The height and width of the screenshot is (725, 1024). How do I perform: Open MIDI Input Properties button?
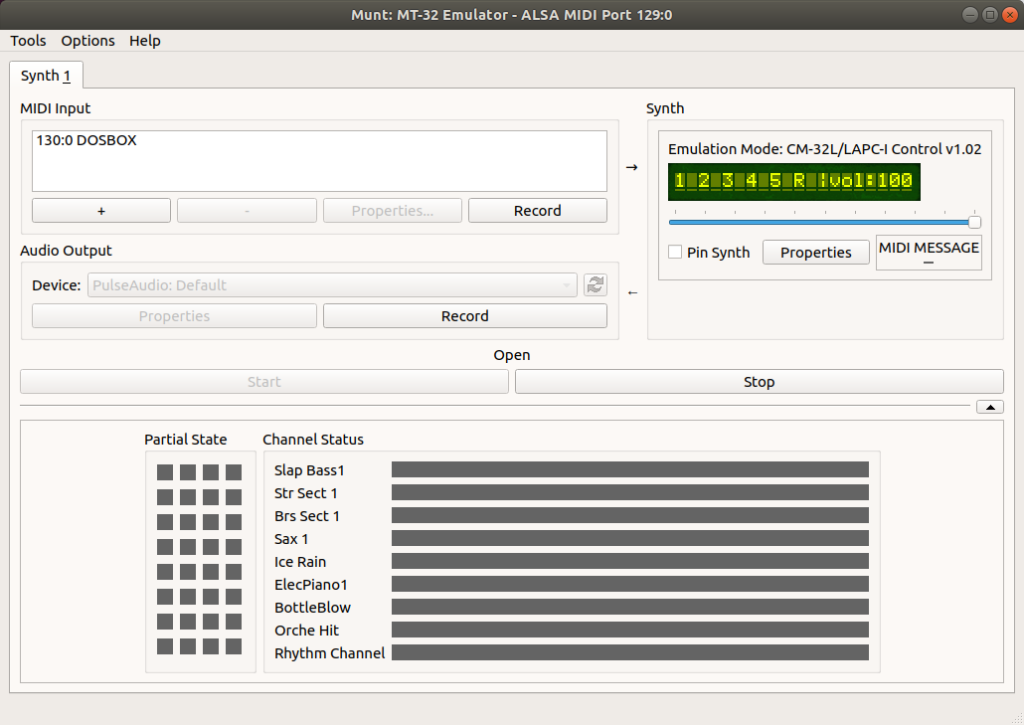click(392, 211)
